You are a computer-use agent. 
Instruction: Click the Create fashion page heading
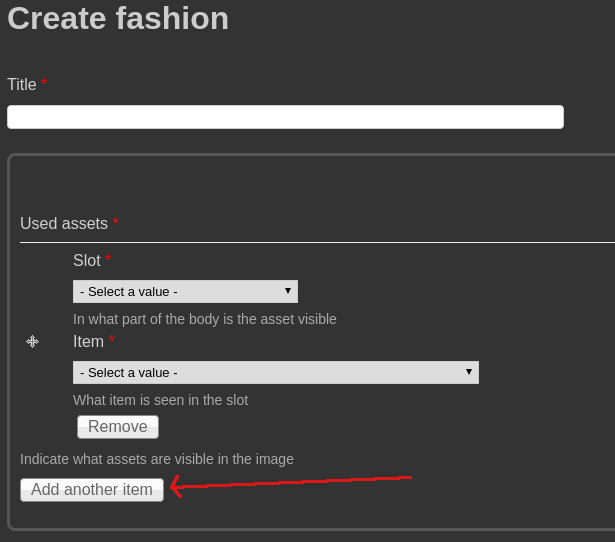pos(118,19)
